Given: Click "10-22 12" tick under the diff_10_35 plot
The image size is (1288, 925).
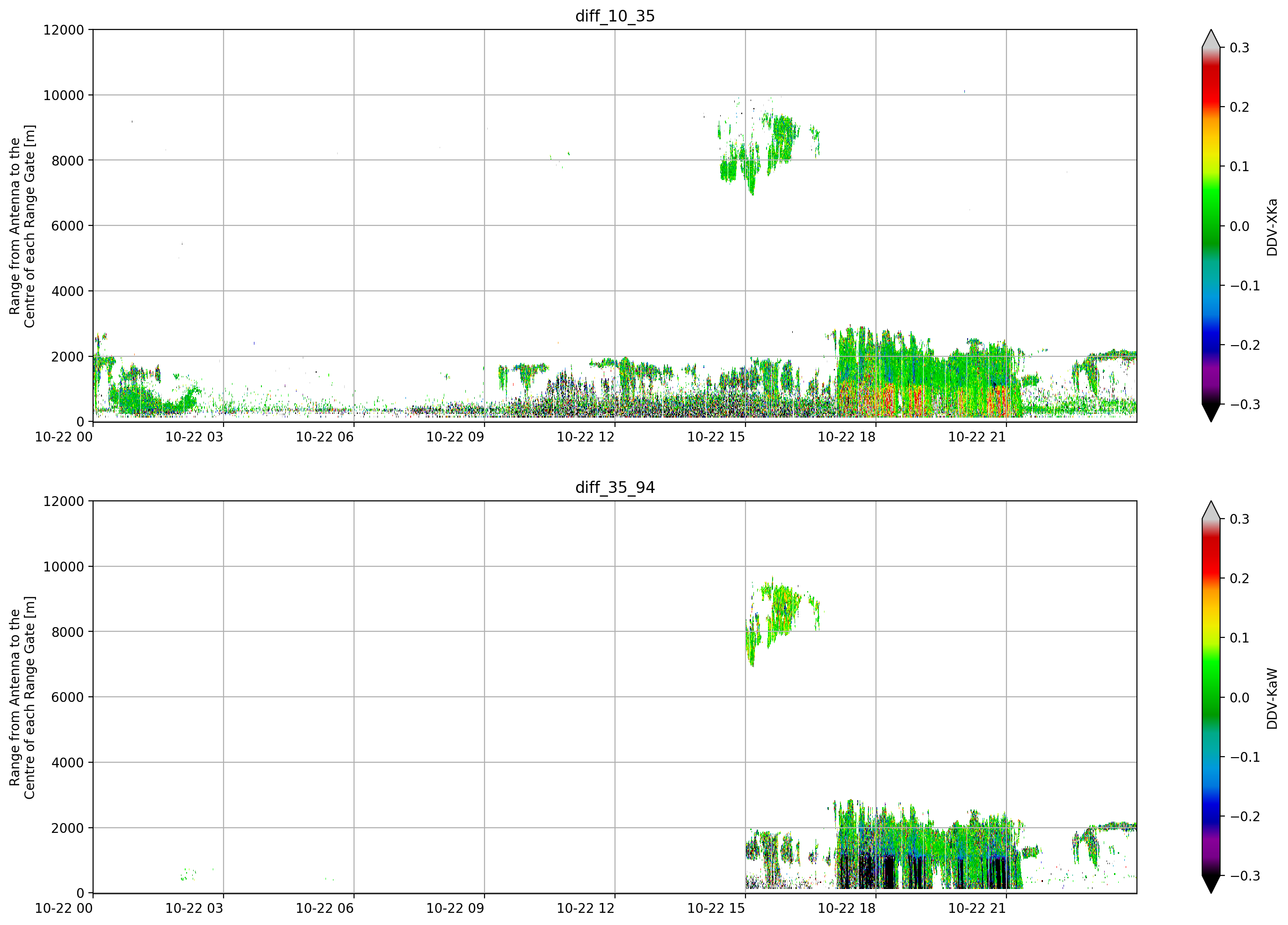Looking at the screenshot, I should [x=586, y=437].
